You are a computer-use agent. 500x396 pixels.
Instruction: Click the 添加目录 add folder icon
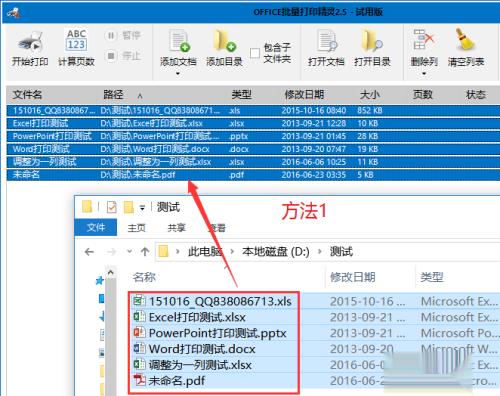coord(224,41)
